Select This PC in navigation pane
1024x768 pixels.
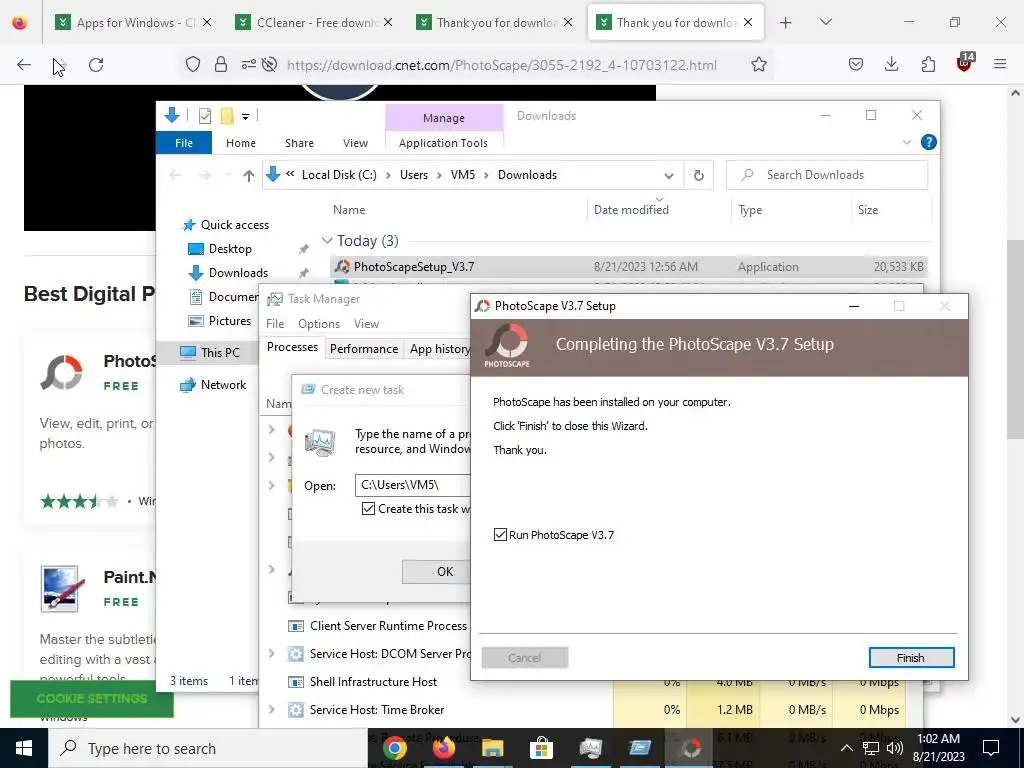(210, 353)
